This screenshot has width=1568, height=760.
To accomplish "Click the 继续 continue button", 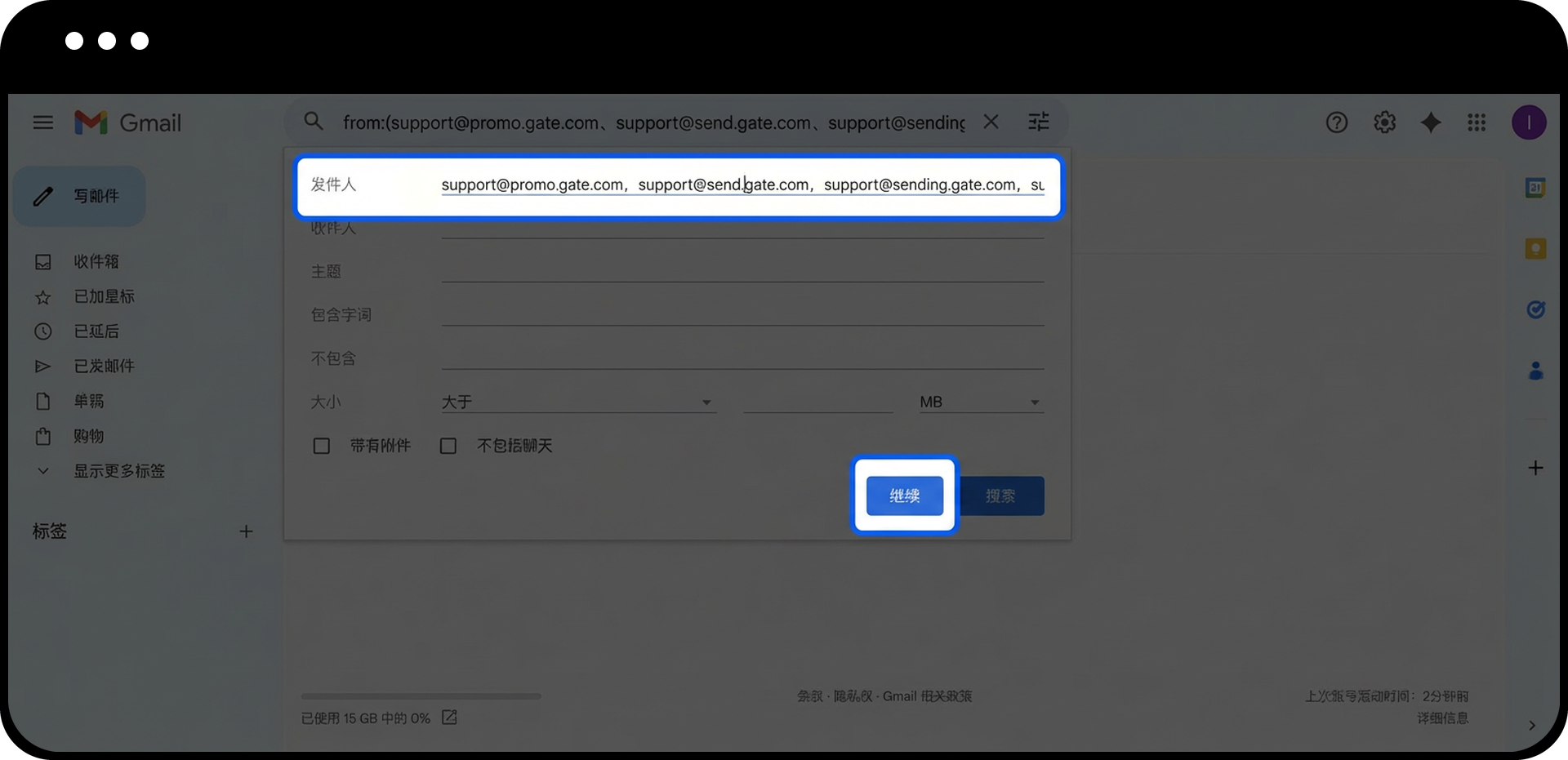I will tap(904, 496).
